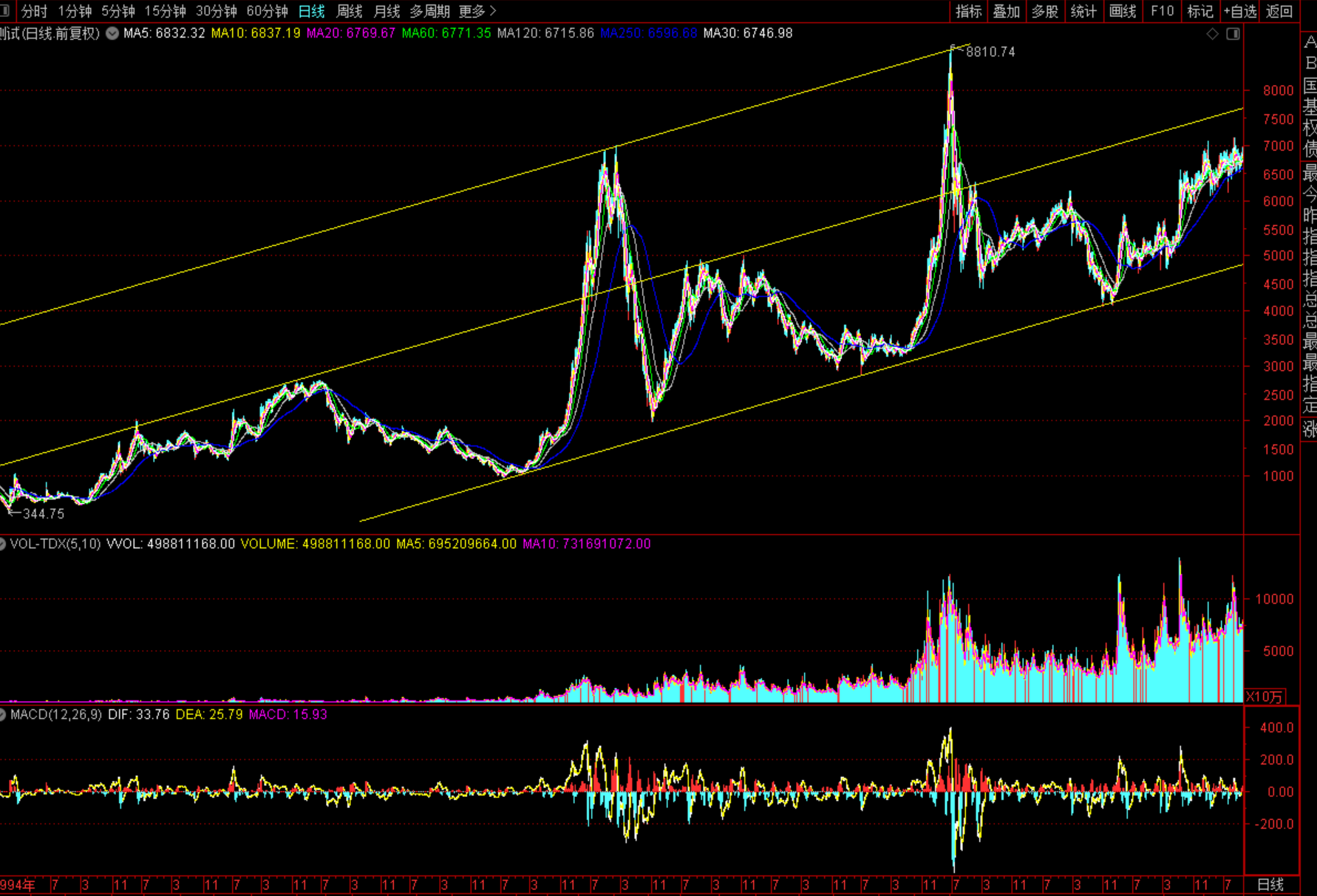Open F10 company information
1317x896 pixels.
pyautogui.click(x=1162, y=11)
